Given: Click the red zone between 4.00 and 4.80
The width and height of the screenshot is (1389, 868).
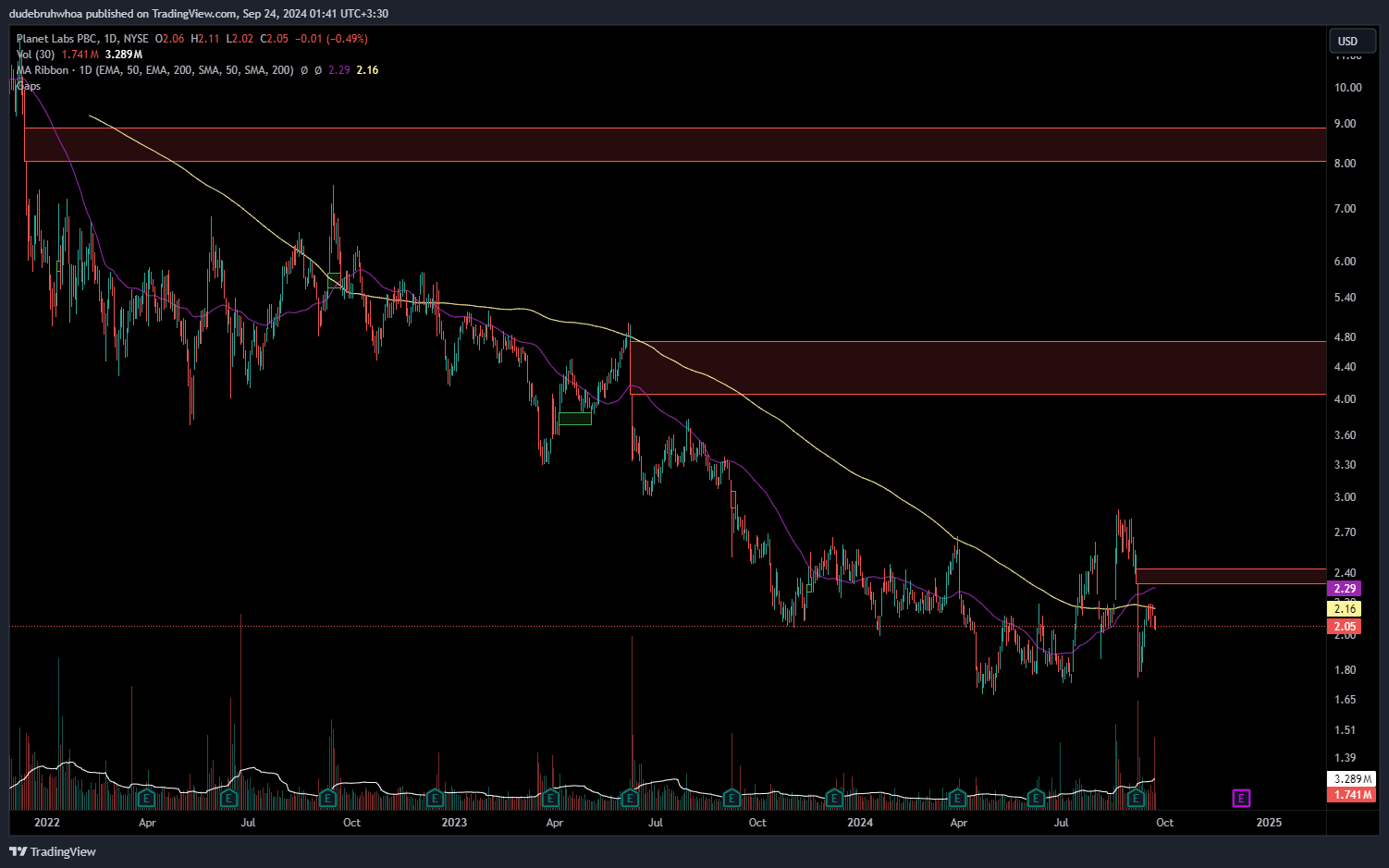Looking at the screenshot, I should coord(977,368).
